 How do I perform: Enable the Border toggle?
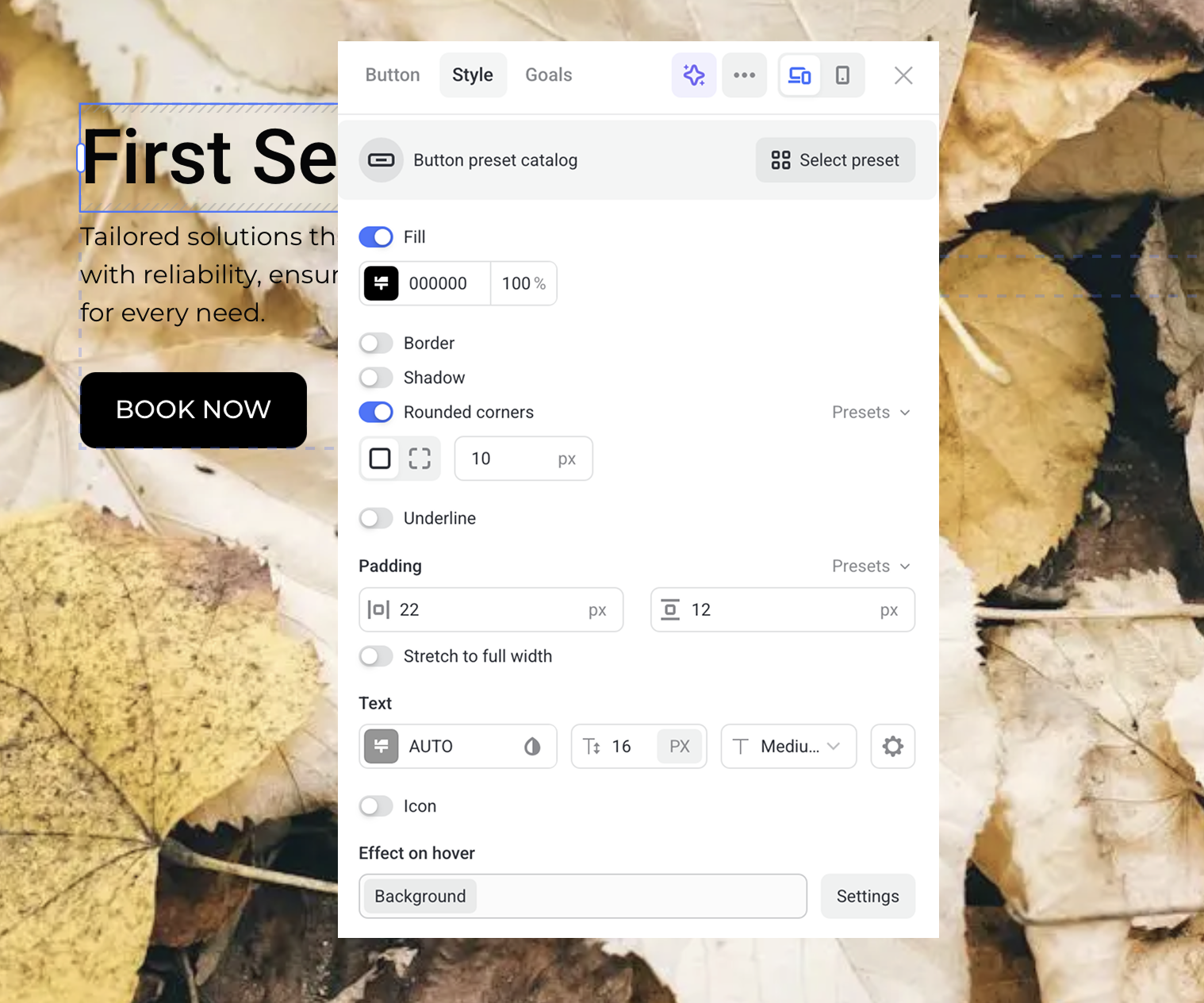point(376,344)
